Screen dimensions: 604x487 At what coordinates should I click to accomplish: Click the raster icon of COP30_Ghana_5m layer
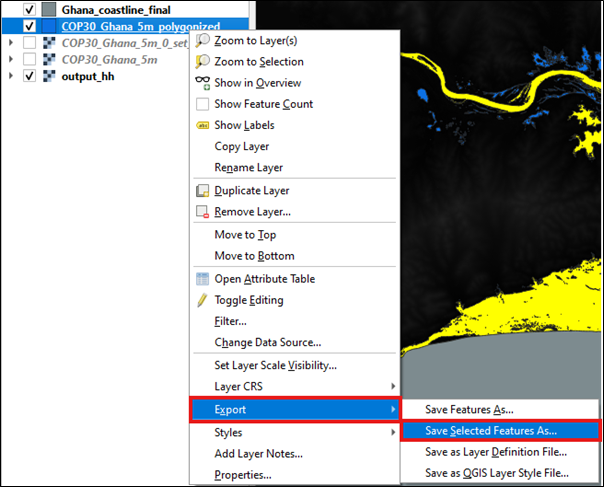point(49,59)
